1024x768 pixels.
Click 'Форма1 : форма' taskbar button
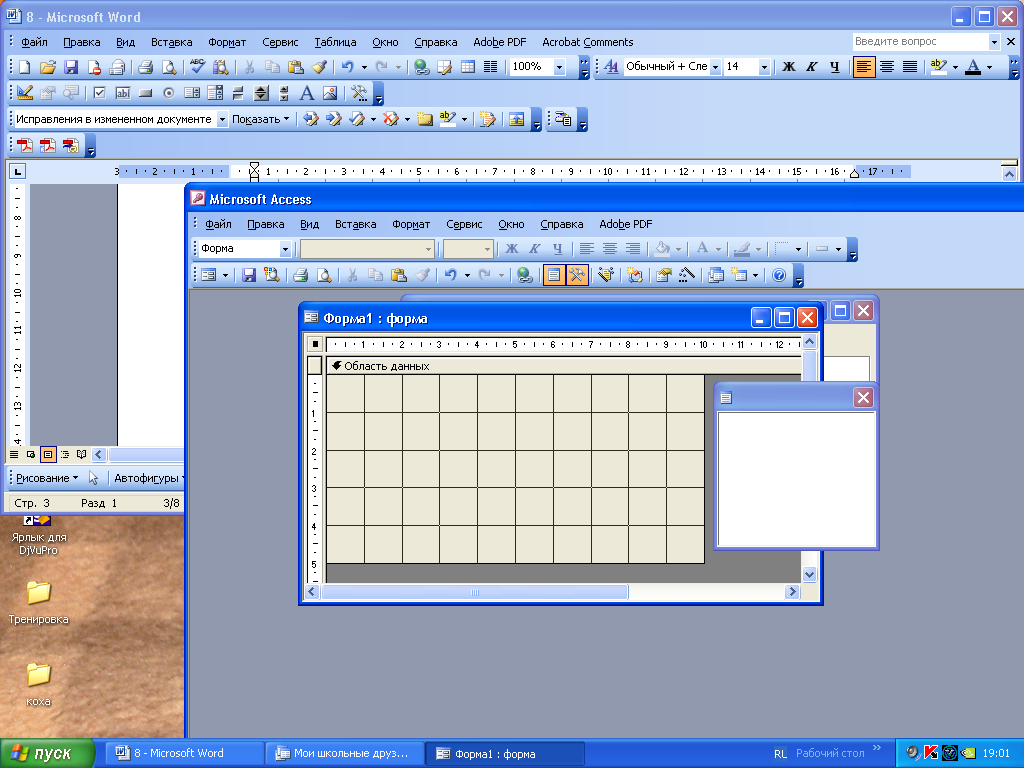click(x=505, y=753)
